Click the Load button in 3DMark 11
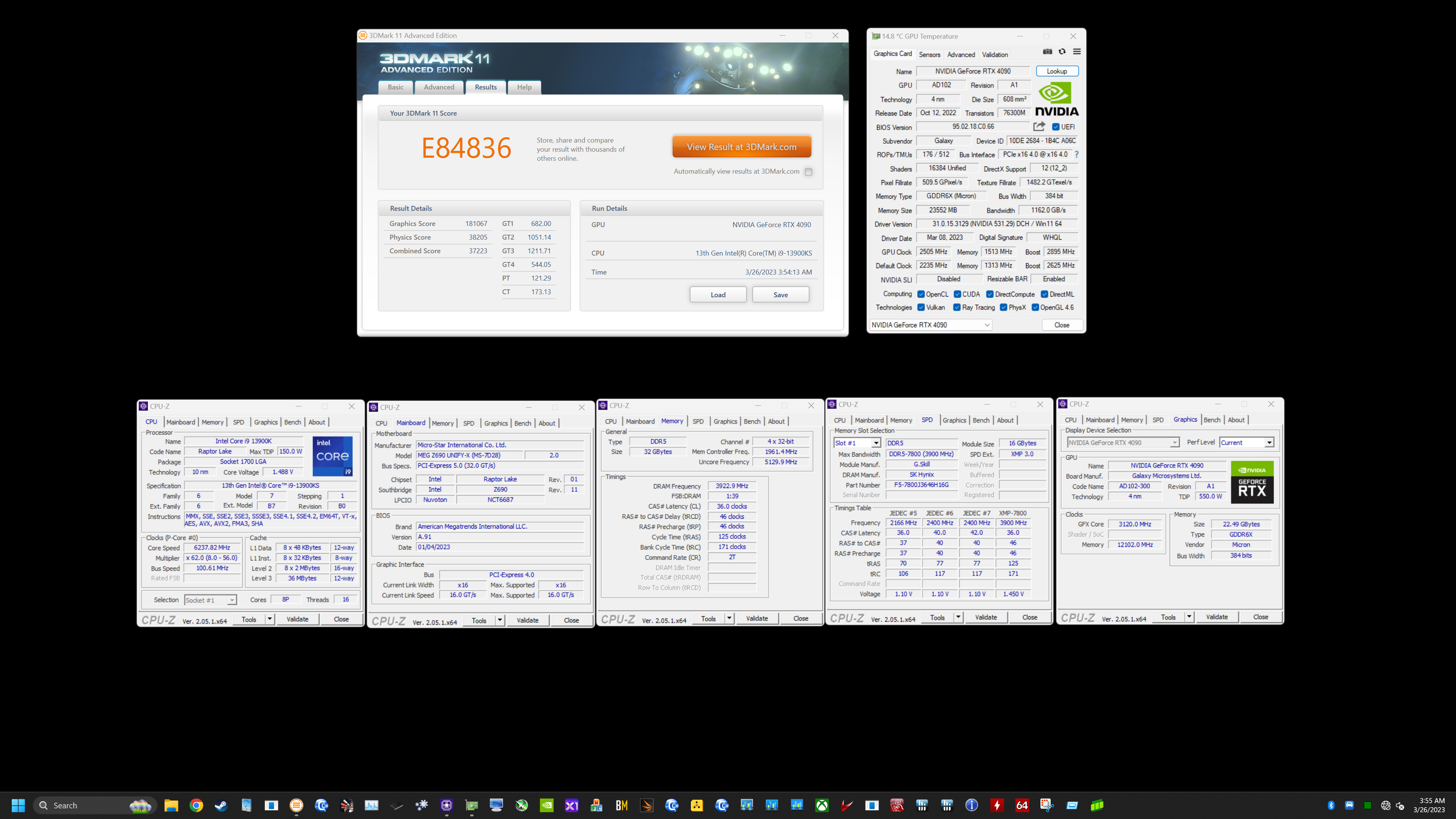Viewport: 1456px width, 819px height. pyautogui.click(x=718, y=295)
